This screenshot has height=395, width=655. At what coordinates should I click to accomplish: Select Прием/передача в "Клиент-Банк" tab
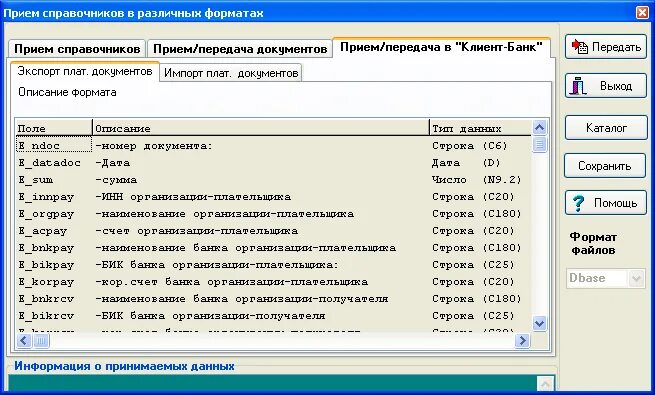tap(441, 47)
